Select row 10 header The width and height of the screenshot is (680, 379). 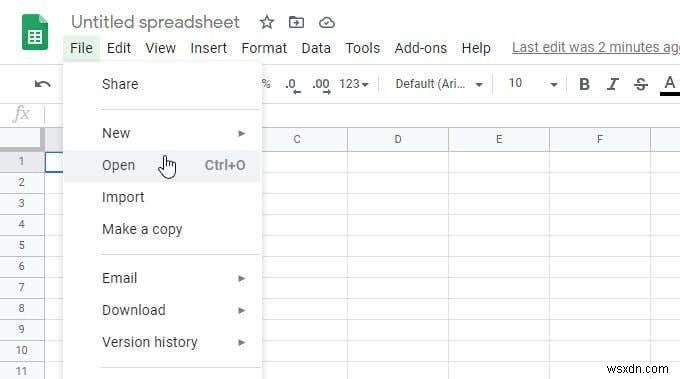22,350
